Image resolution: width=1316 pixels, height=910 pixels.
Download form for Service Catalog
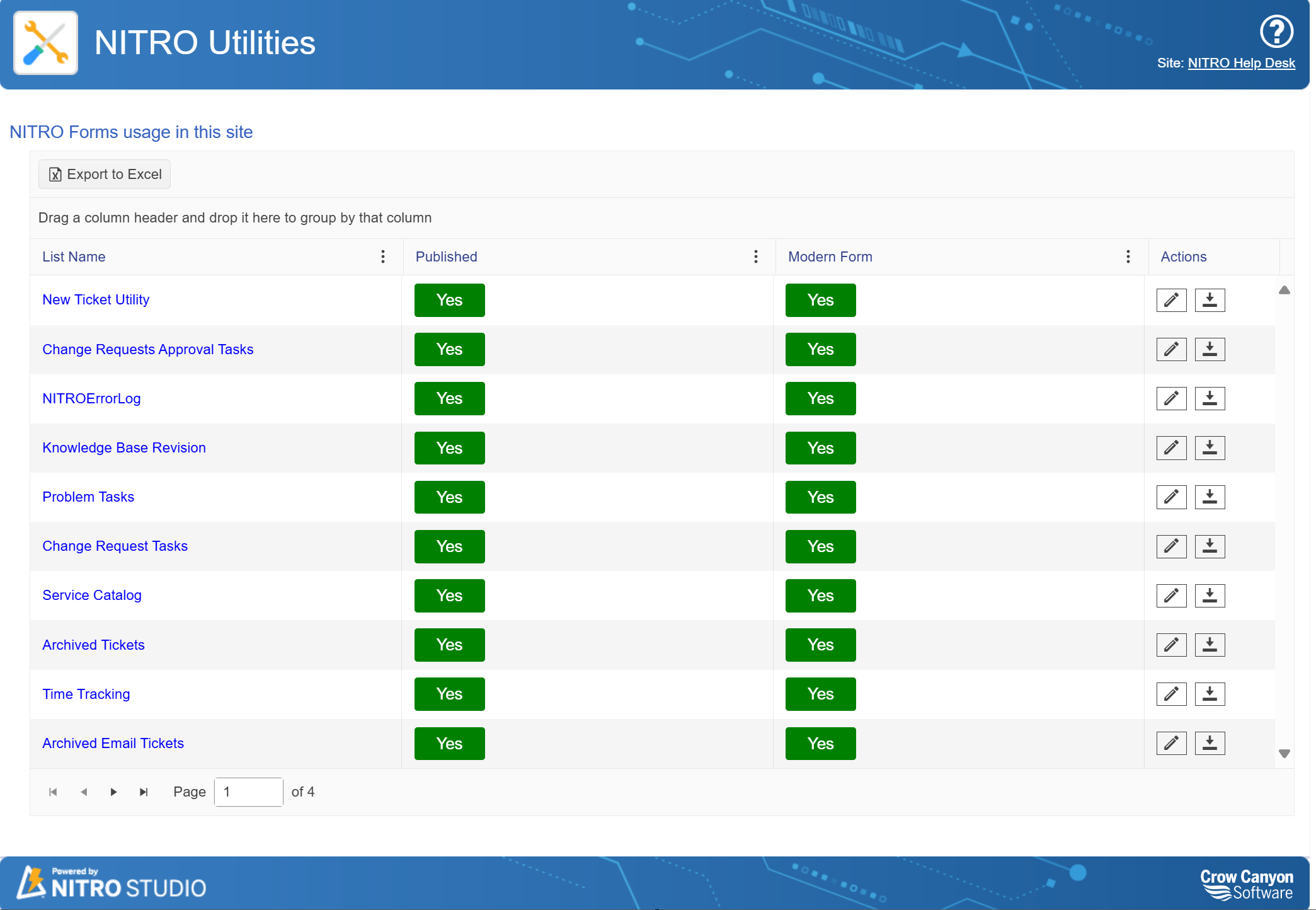coord(1210,596)
